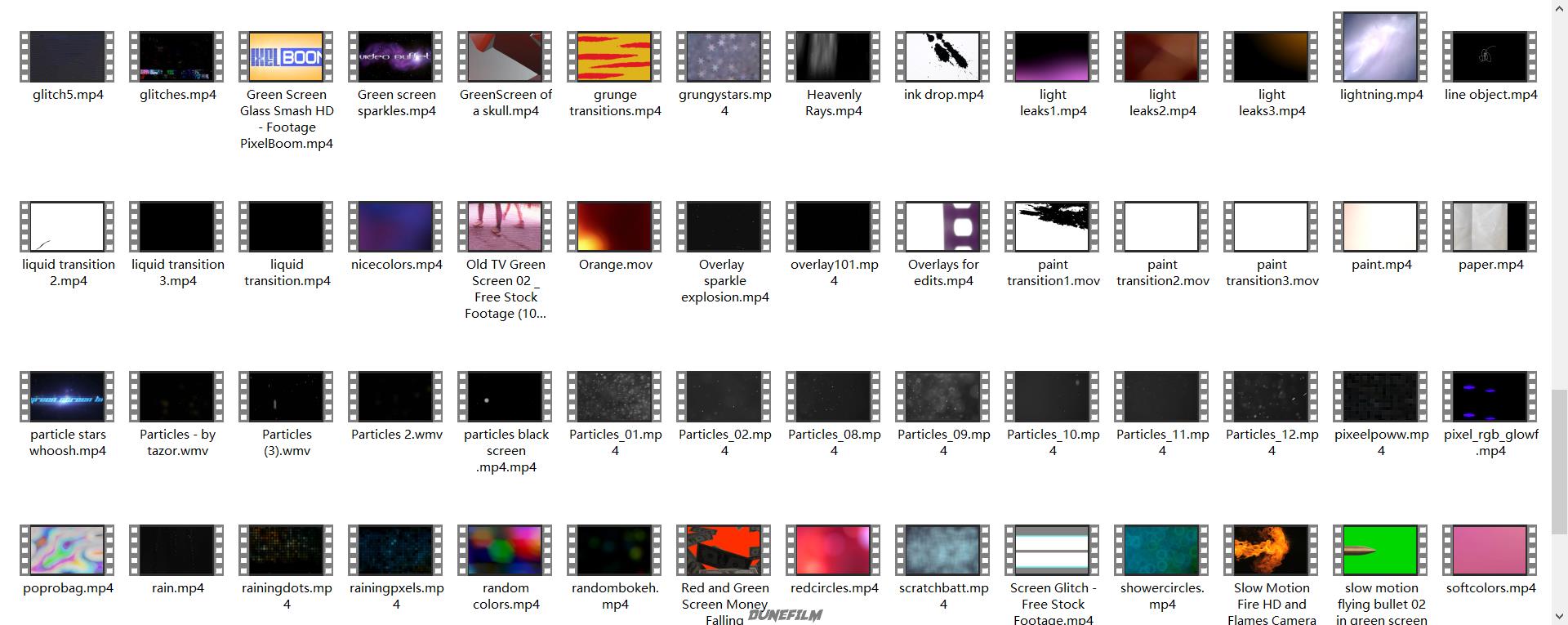Open glitches.mp4 file icon
Viewport: 1568px width, 625px height.
point(177,57)
